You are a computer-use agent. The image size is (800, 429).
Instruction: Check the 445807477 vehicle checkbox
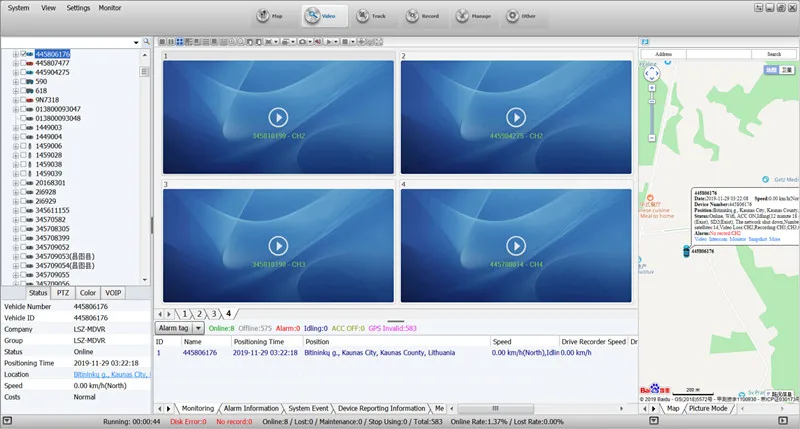pyautogui.click(x=23, y=63)
